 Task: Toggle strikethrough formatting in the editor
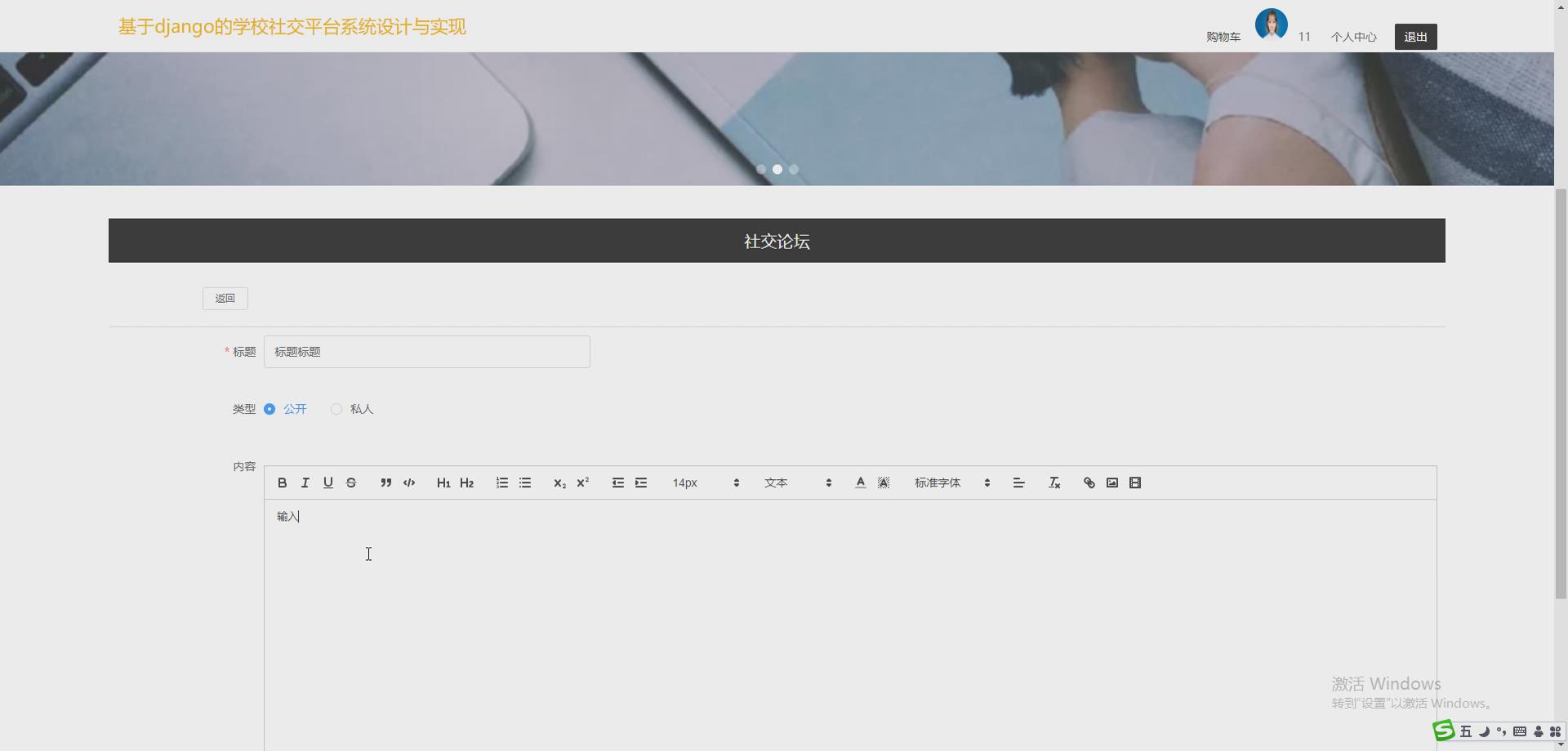pos(351,483)
